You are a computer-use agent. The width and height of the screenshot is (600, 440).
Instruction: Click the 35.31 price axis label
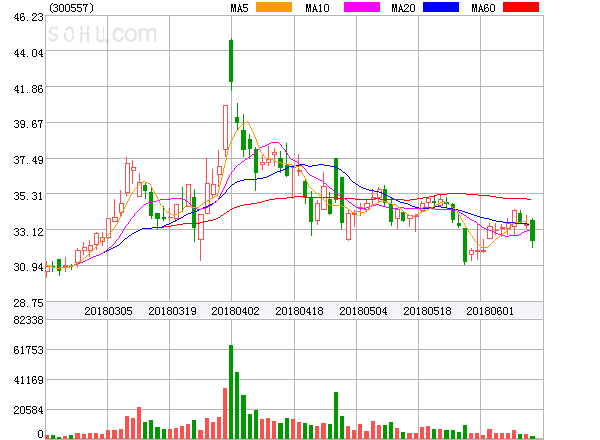pos(29,196)
